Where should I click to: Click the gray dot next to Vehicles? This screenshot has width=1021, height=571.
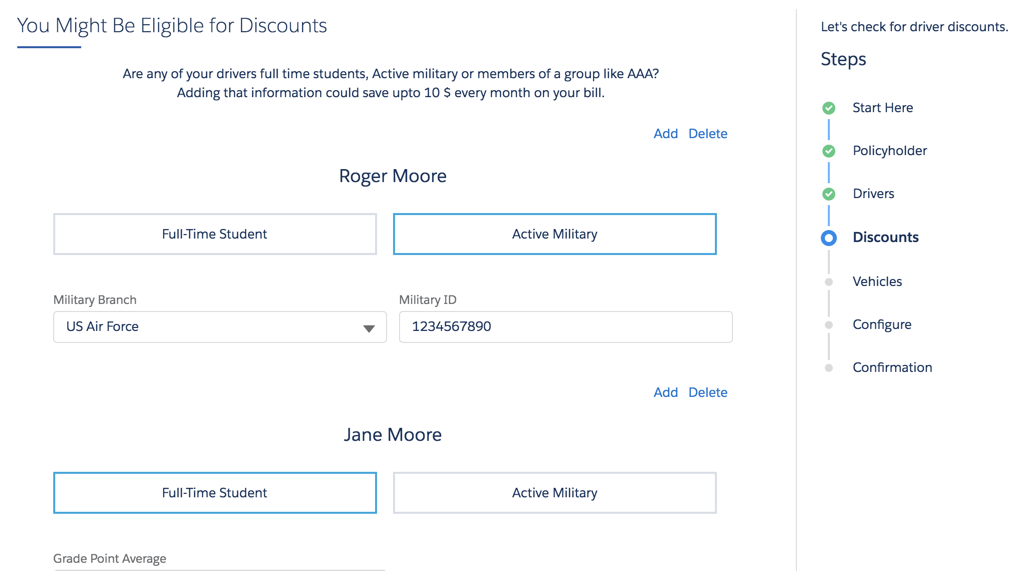coord(828,282)
